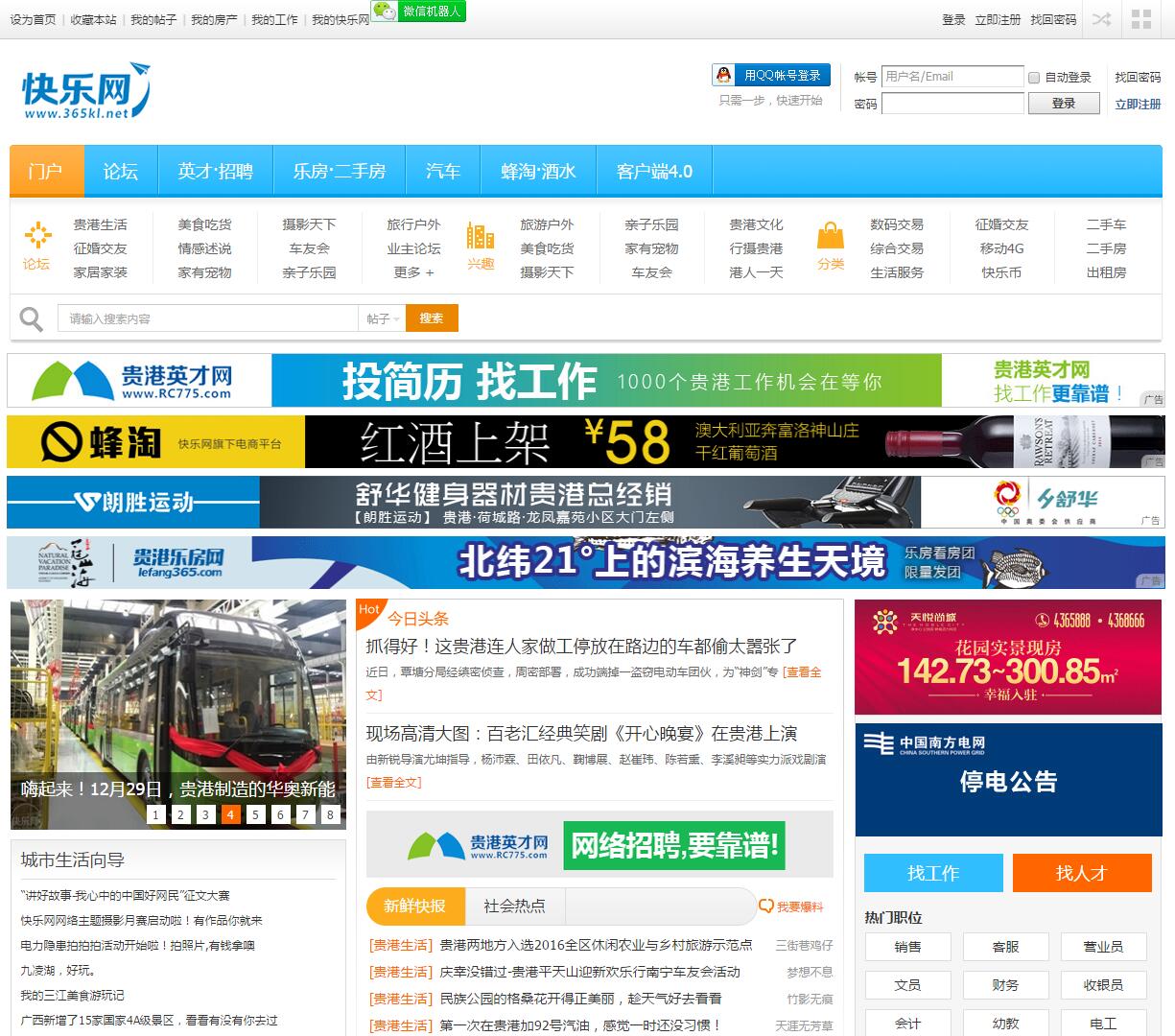Switch to the 社会热点 news tab
The image size is (1175, 1036).
[515, 906]
